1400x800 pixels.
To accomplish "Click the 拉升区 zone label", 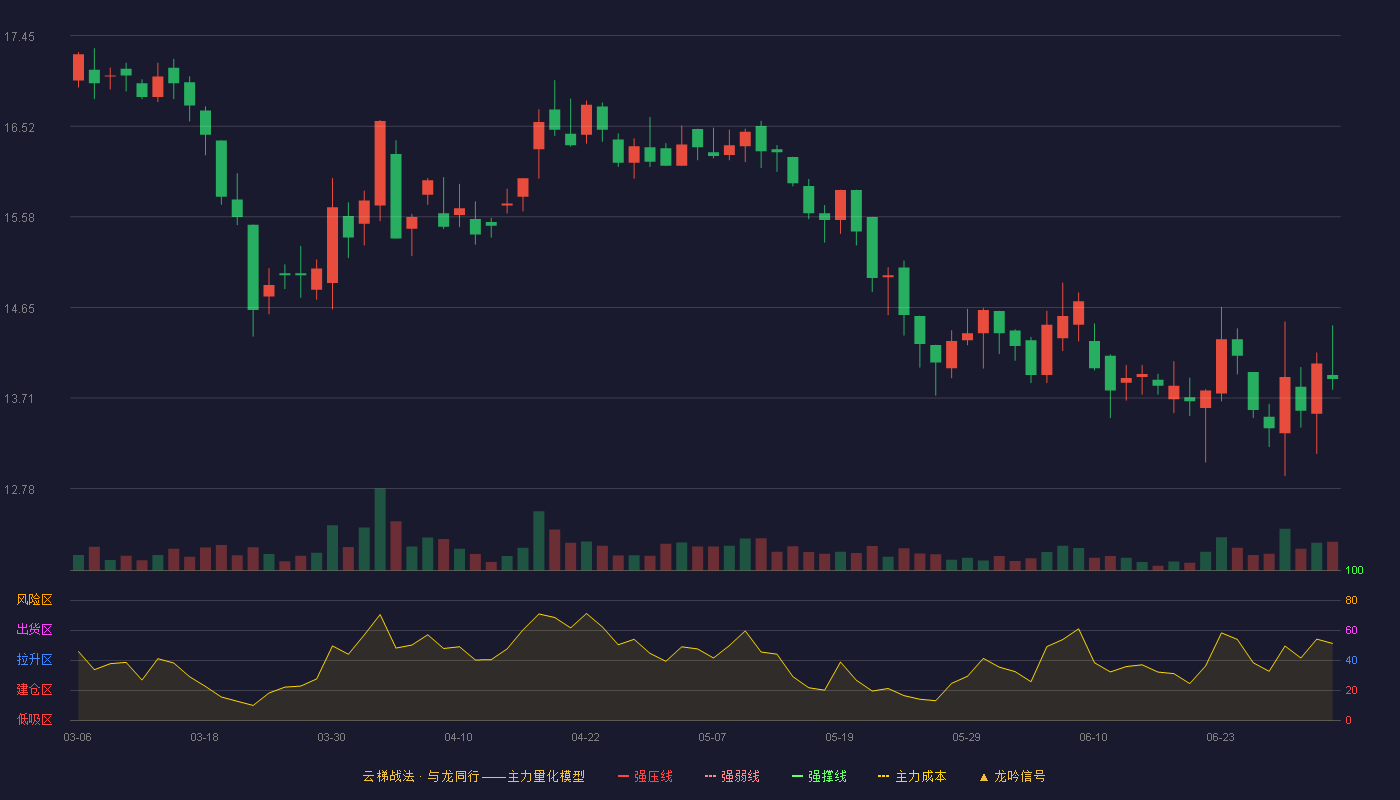I will 34,660.
